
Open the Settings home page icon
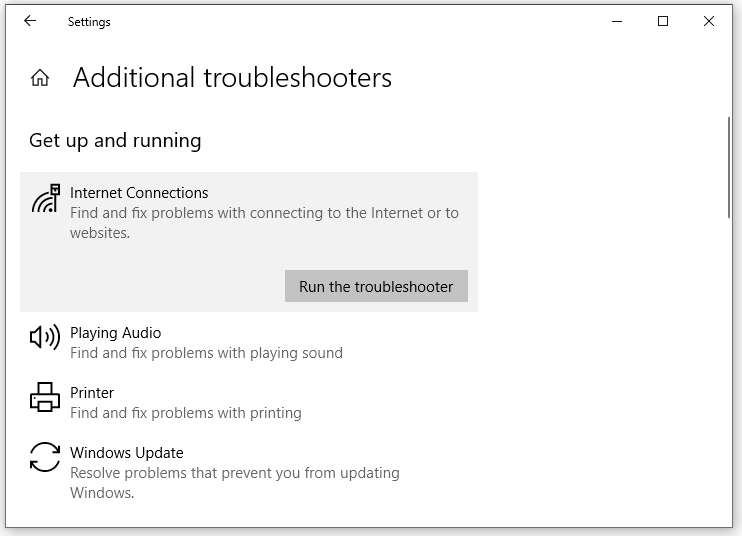click(x=40, y=78)
